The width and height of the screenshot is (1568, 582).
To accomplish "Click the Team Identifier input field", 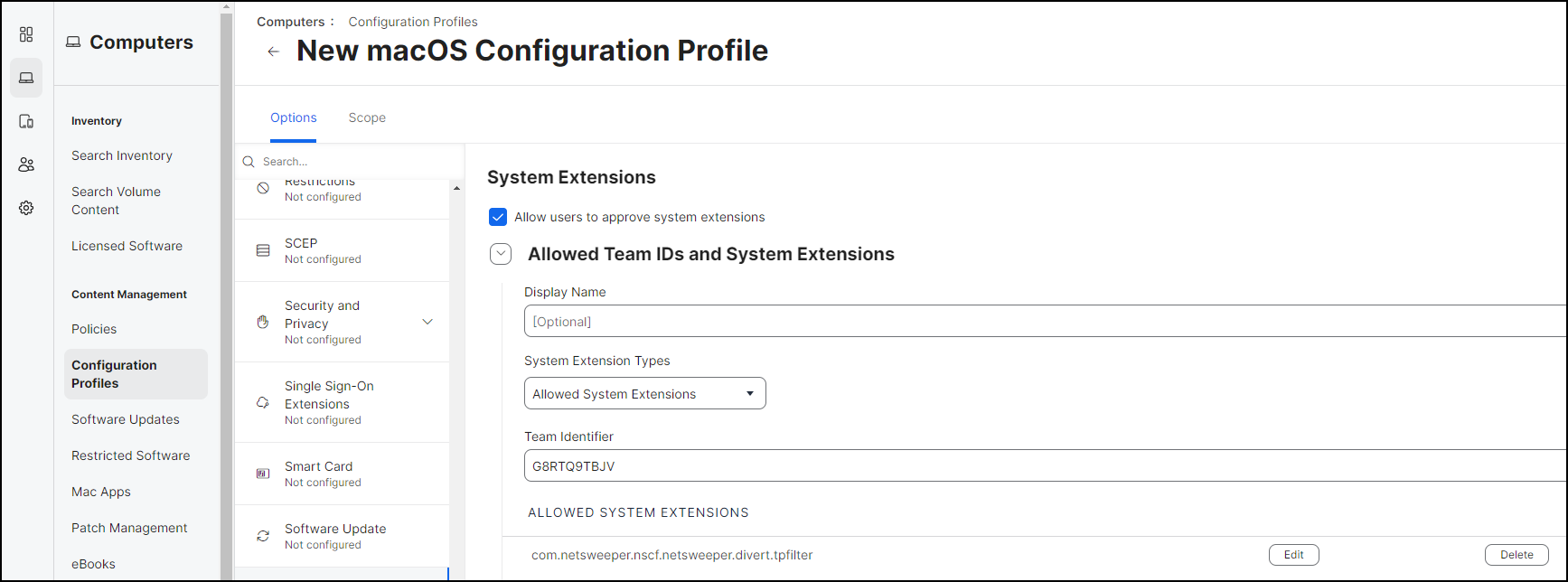I will click(1045, 465).
